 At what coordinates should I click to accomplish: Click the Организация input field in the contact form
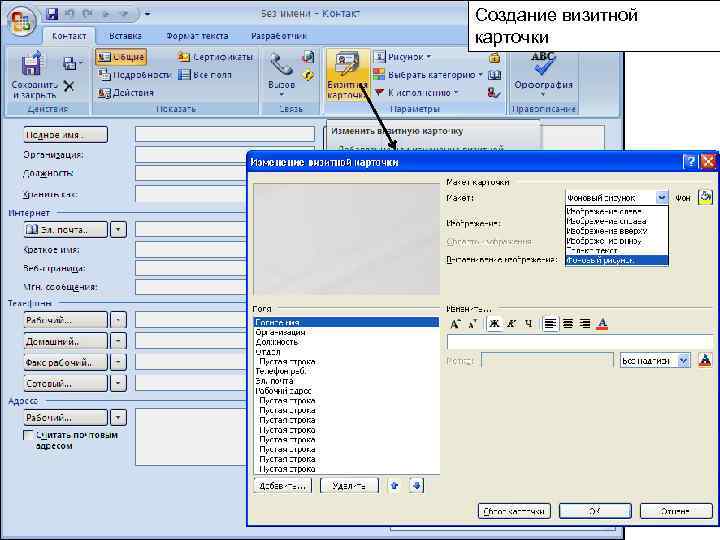[225, 155]
